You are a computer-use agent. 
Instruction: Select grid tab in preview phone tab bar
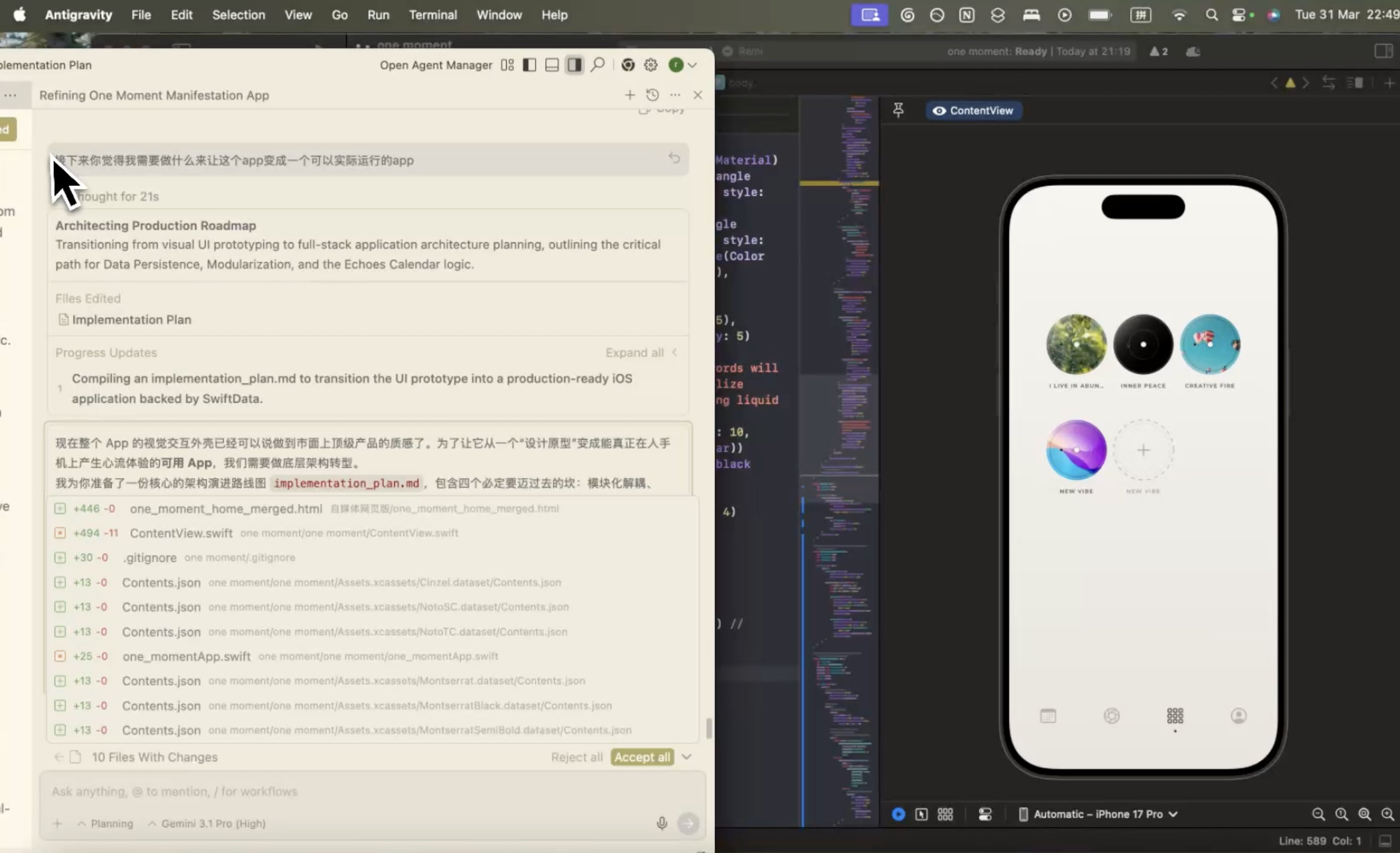click(x=1174, y=716)
